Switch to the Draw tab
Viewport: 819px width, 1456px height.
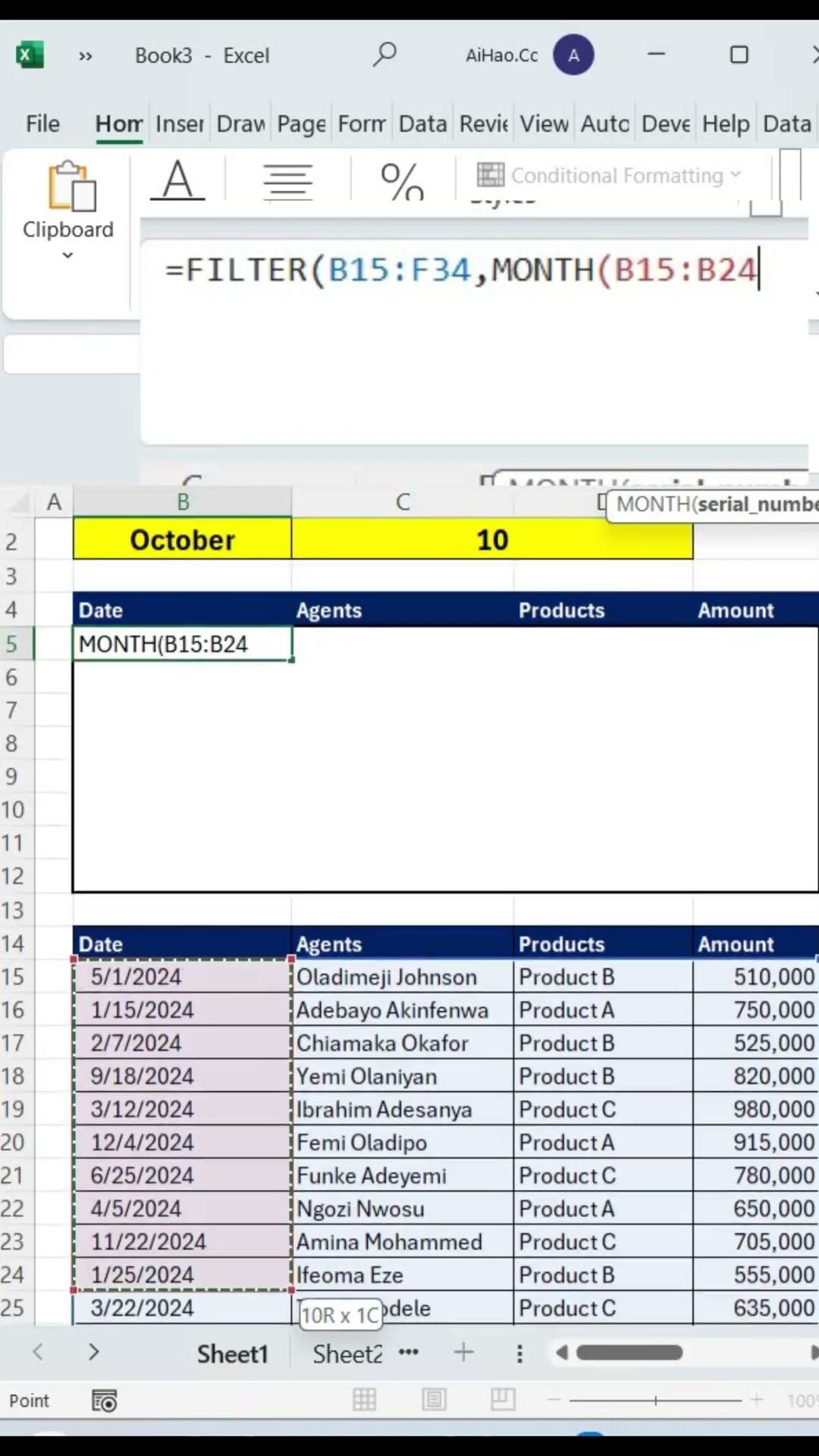pyautogui.click(x=241, y=124)
